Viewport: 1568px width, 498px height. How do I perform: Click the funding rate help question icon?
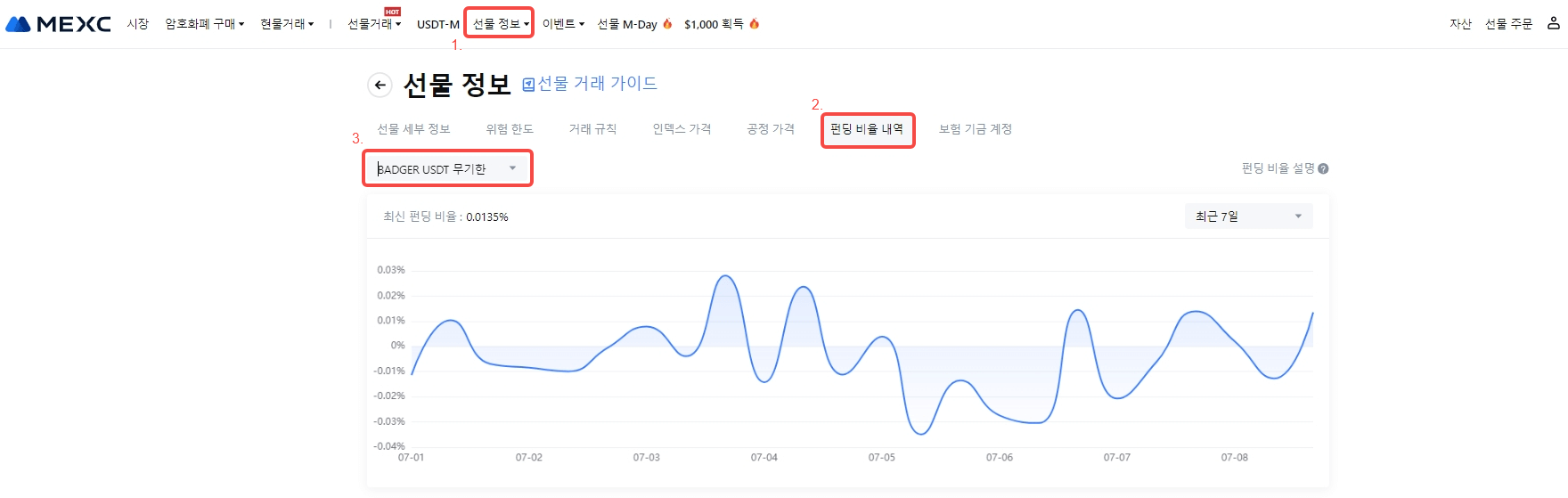click(1323, 168)
